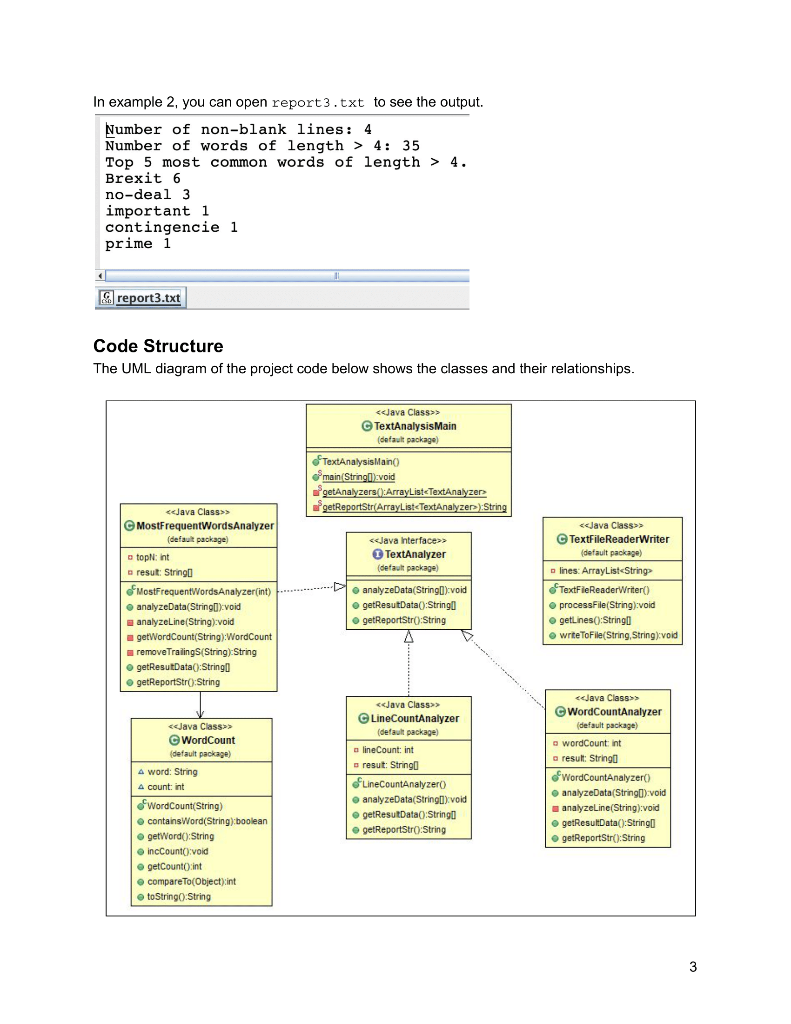Image resolution: width=791 pixels, height=1024 pixels.
Task: Click the 'contingencie 1' output line
Action: [171, 227]
